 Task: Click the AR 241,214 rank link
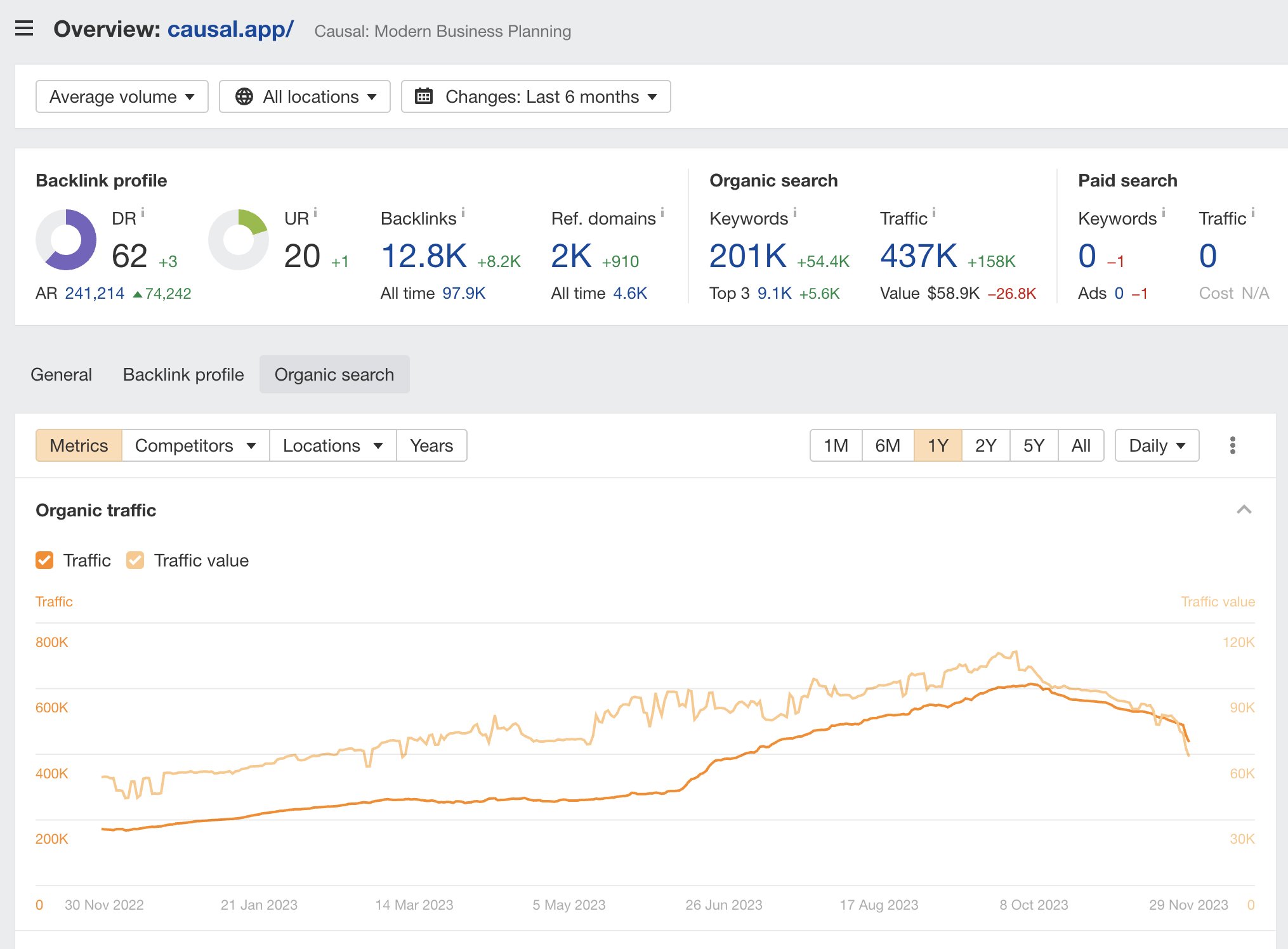click(x=95, y=293)
